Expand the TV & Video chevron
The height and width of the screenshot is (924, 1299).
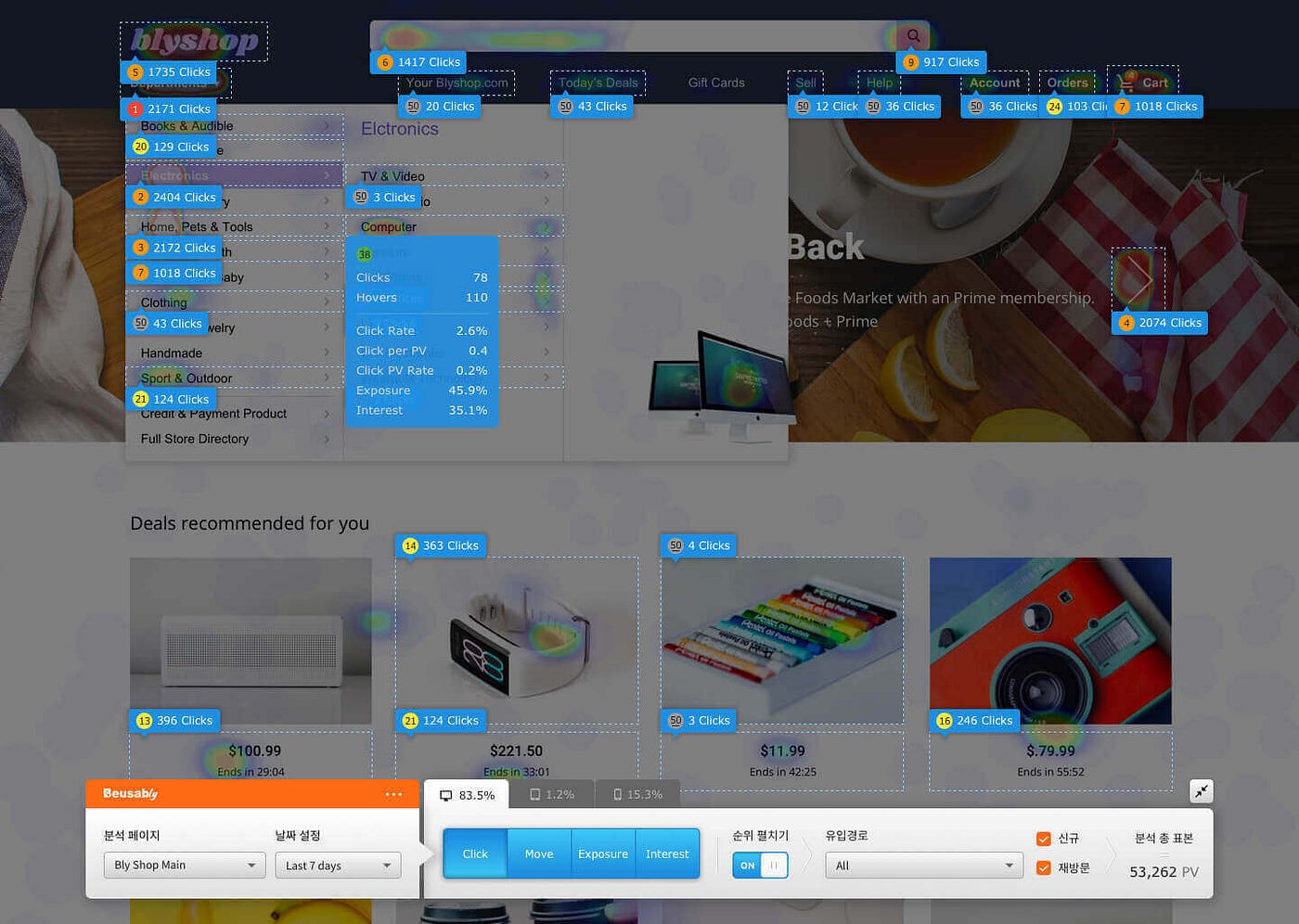click(547, 175)
